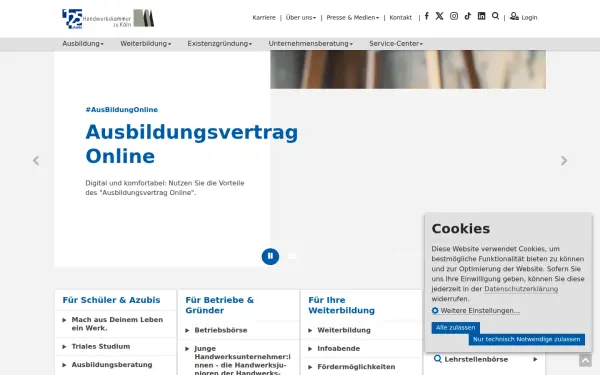Open the Presse & Medien dropdown
Image resolution: width=600 pixels, height=375 pixels.
coord(352,18)
